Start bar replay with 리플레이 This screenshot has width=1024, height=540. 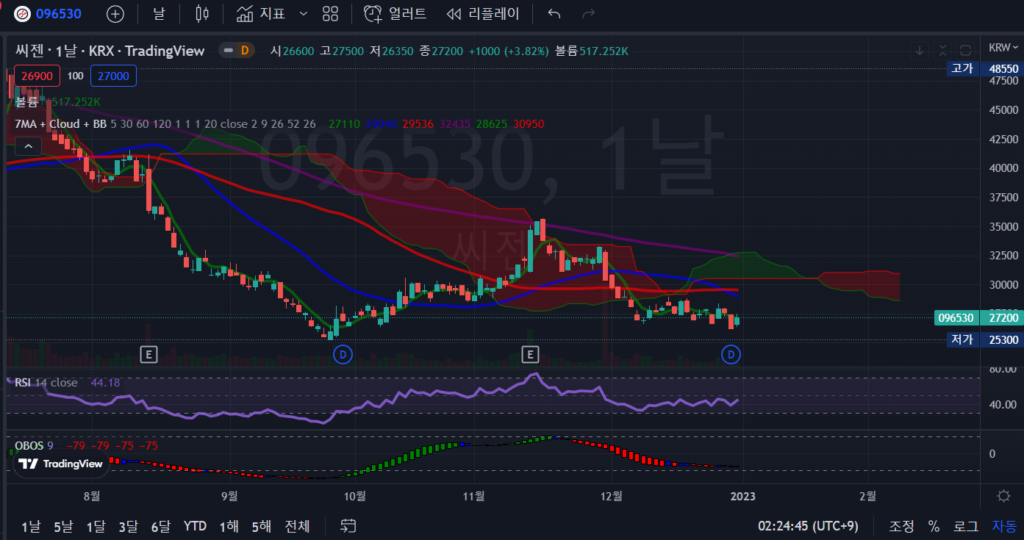point(483,14)
